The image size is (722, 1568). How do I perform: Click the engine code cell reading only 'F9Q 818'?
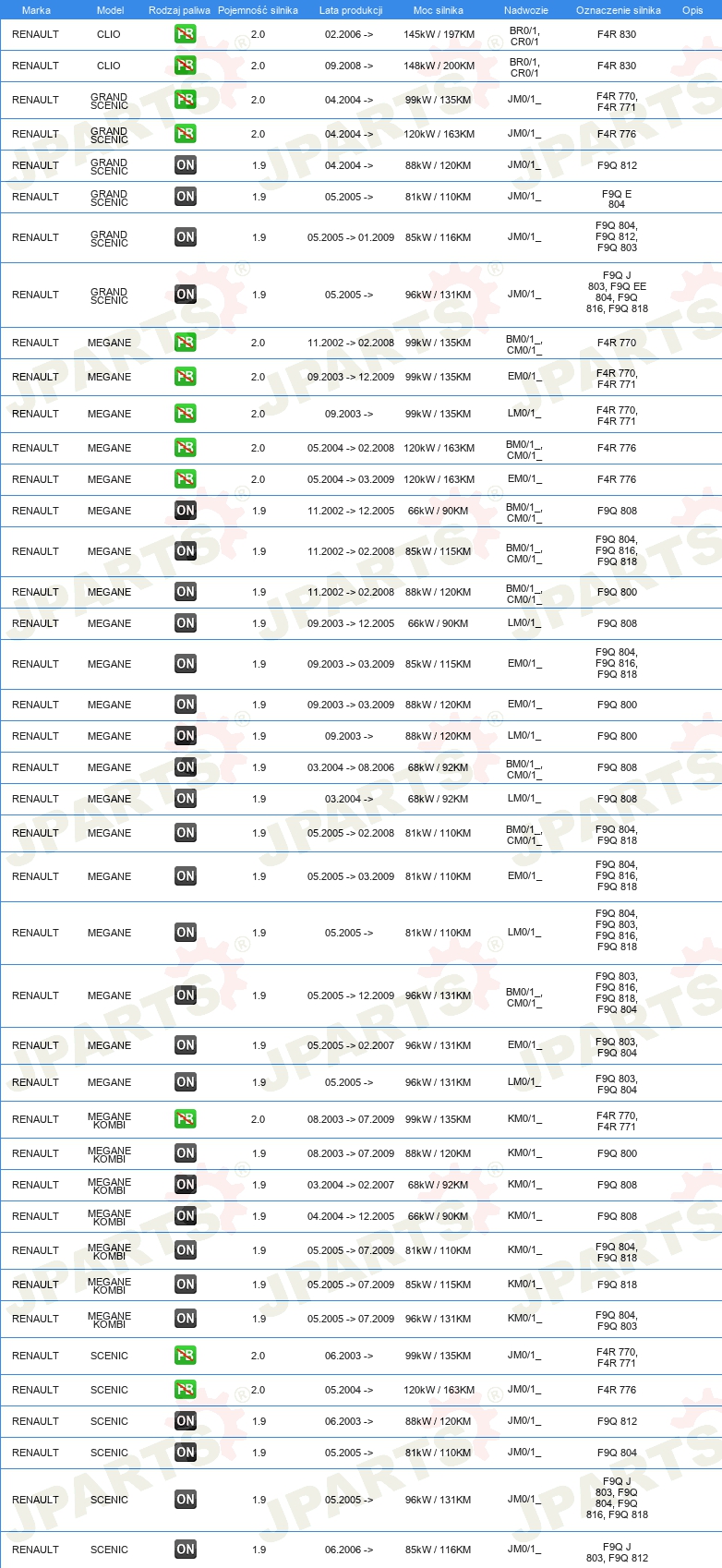point(617,1285)
